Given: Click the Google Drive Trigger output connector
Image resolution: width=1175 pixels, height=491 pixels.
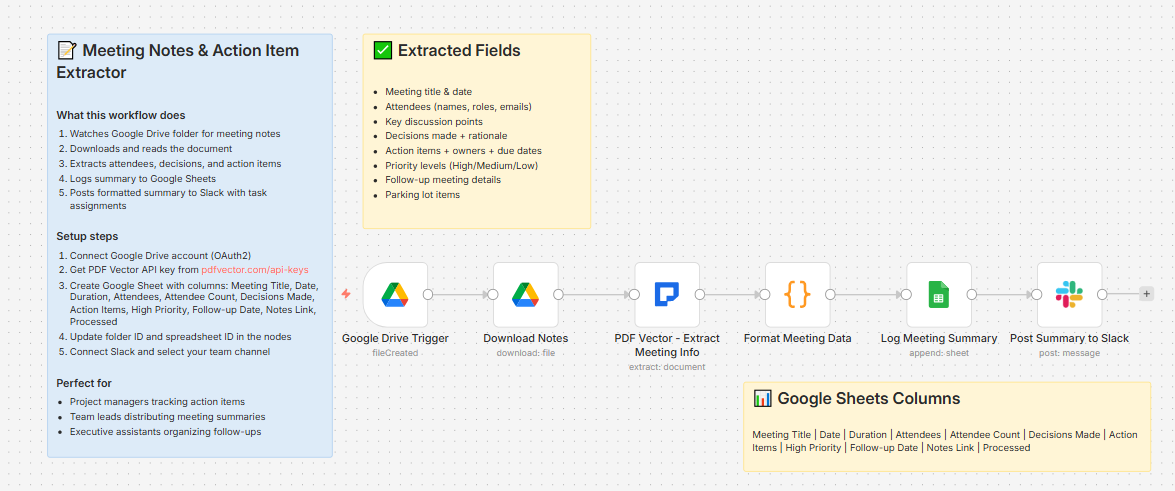Looking at the screenshot, I should [428, 294].
